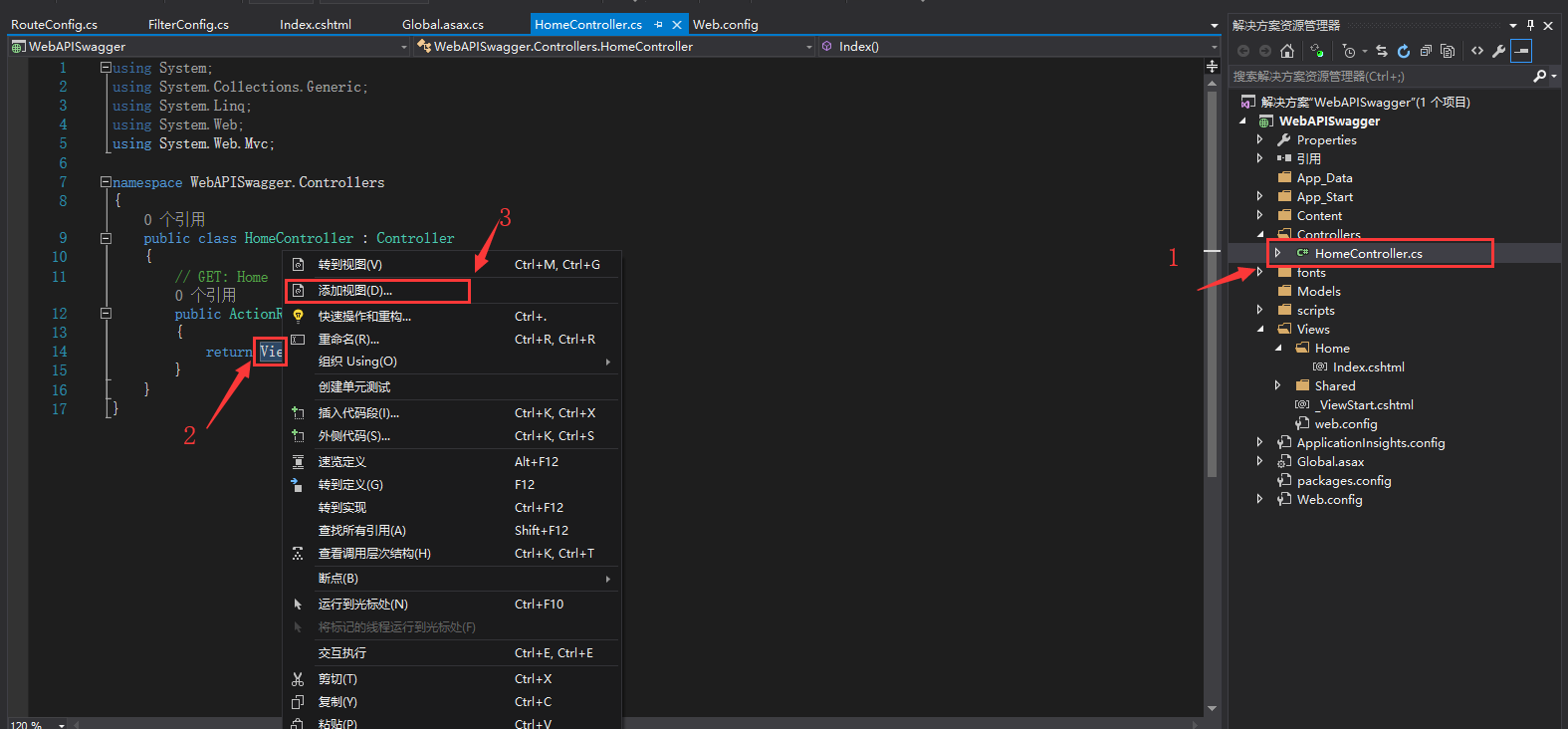Click the Solution Explorer search magnifier icon
Image resolution: width=1568 pixels, height=729 pixels.
point(1540,76)
